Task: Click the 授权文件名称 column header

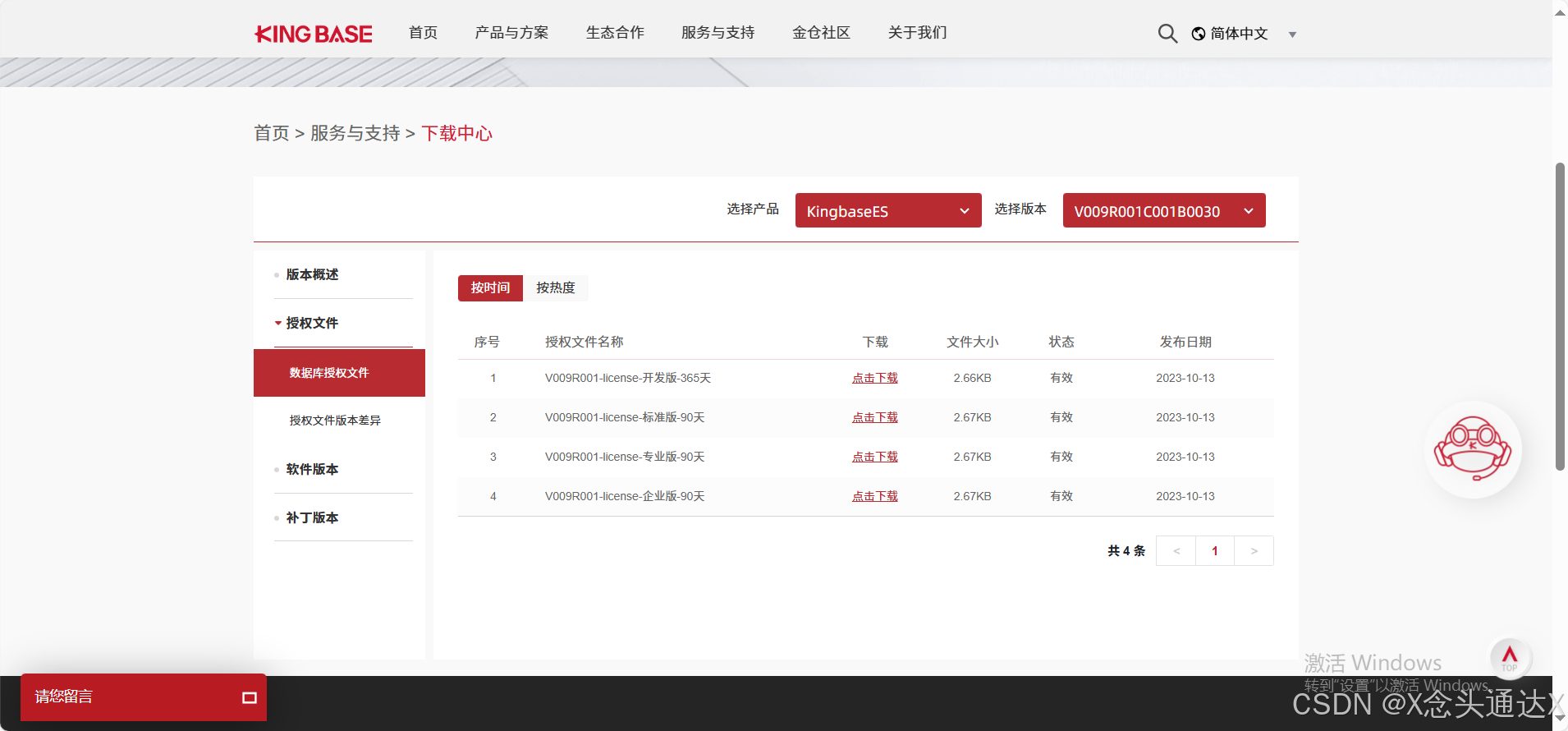Action: (585, 342)
